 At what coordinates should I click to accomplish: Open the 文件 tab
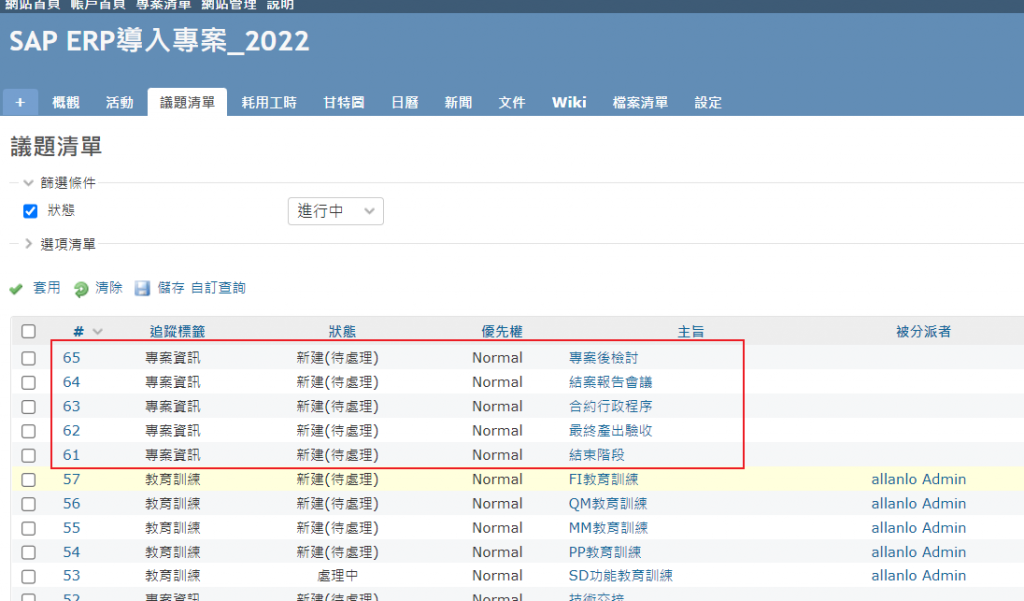coord(511,103)
